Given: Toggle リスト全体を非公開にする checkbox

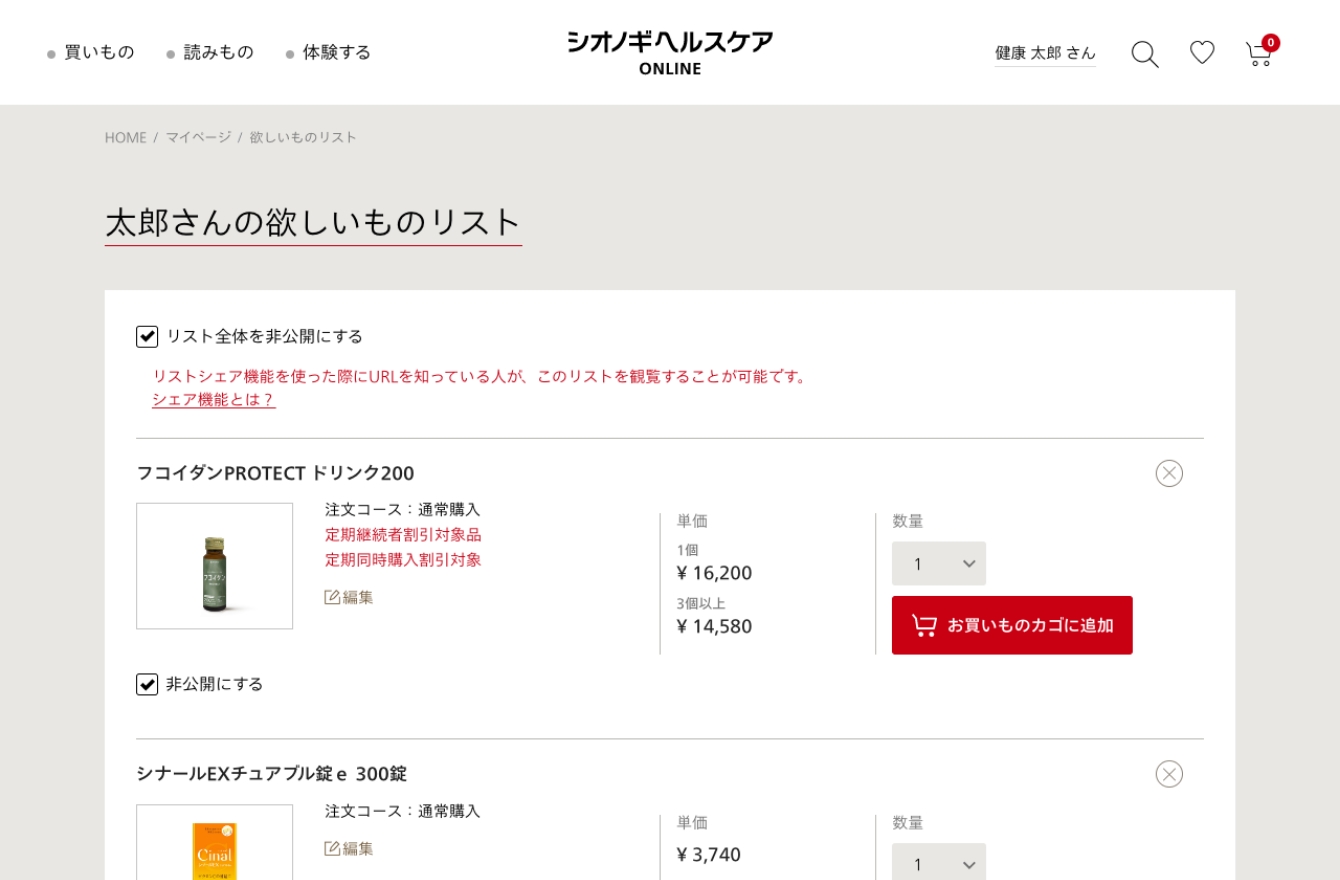Looking at the screenshot, I should [147, 336].
